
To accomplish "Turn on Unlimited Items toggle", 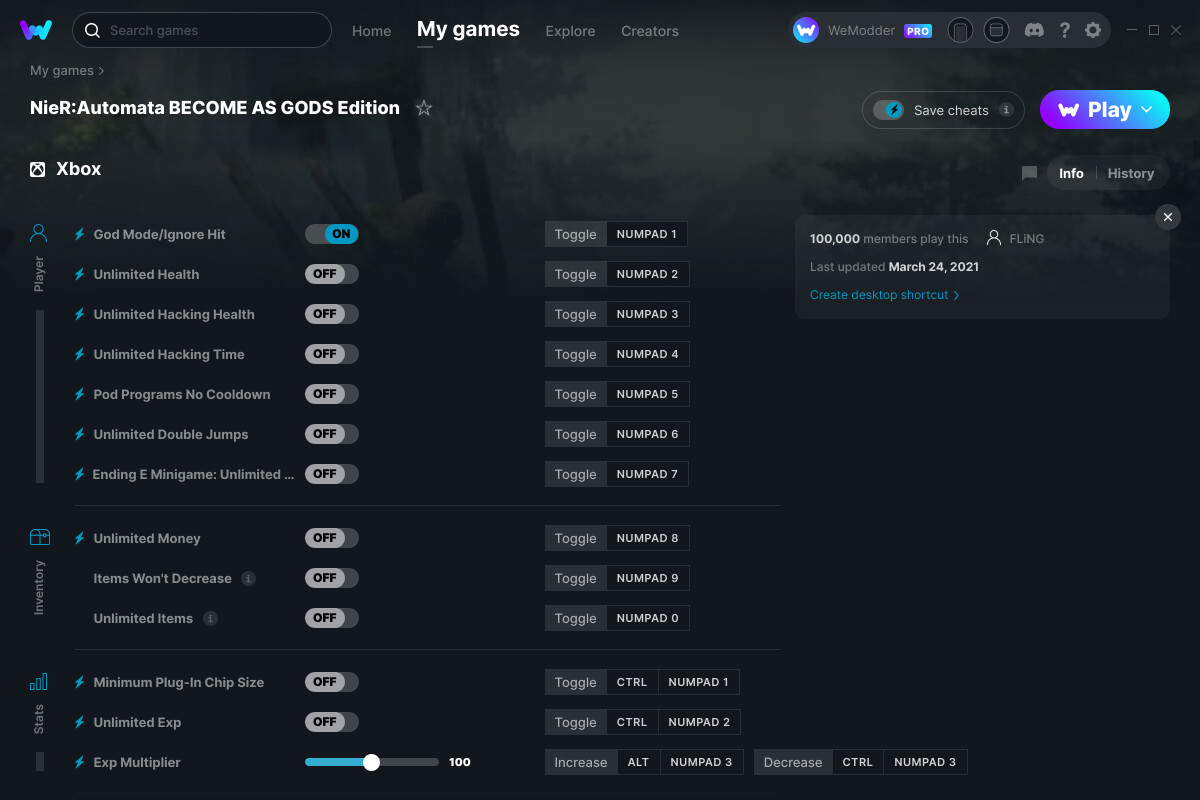I will (x=332, y=618).
